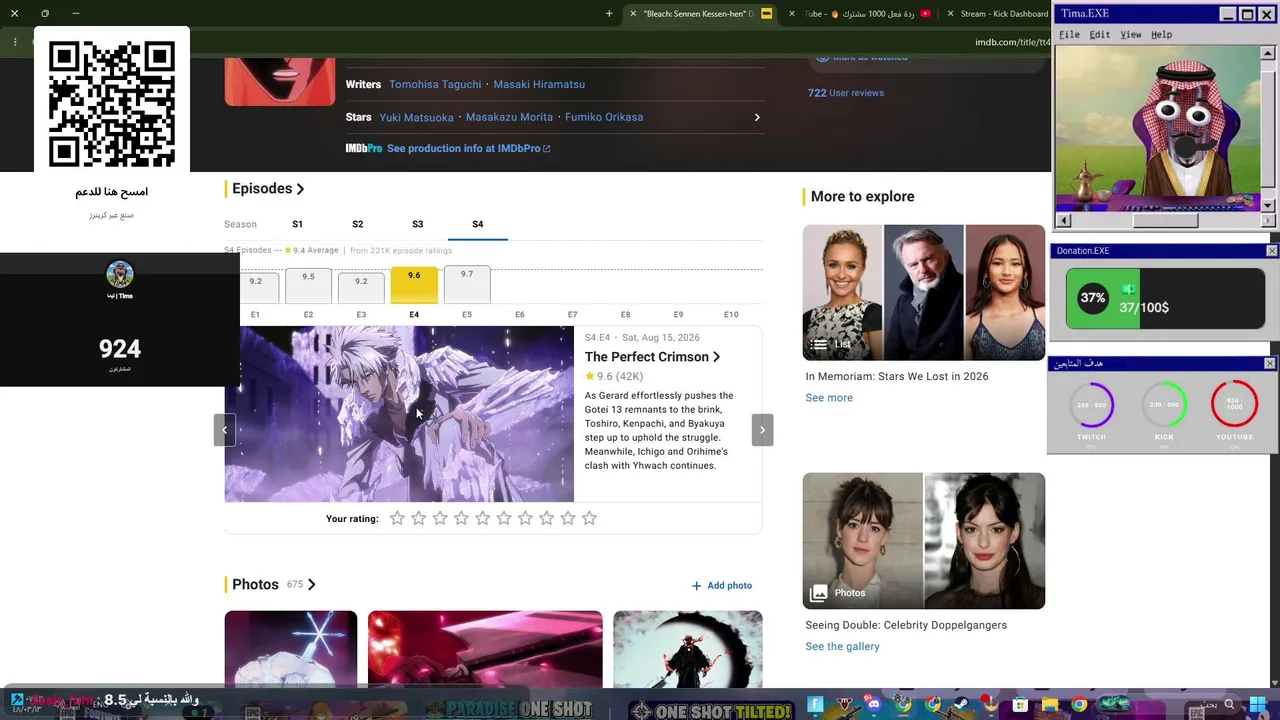Open Masakazu Morita's profile link

509,118
